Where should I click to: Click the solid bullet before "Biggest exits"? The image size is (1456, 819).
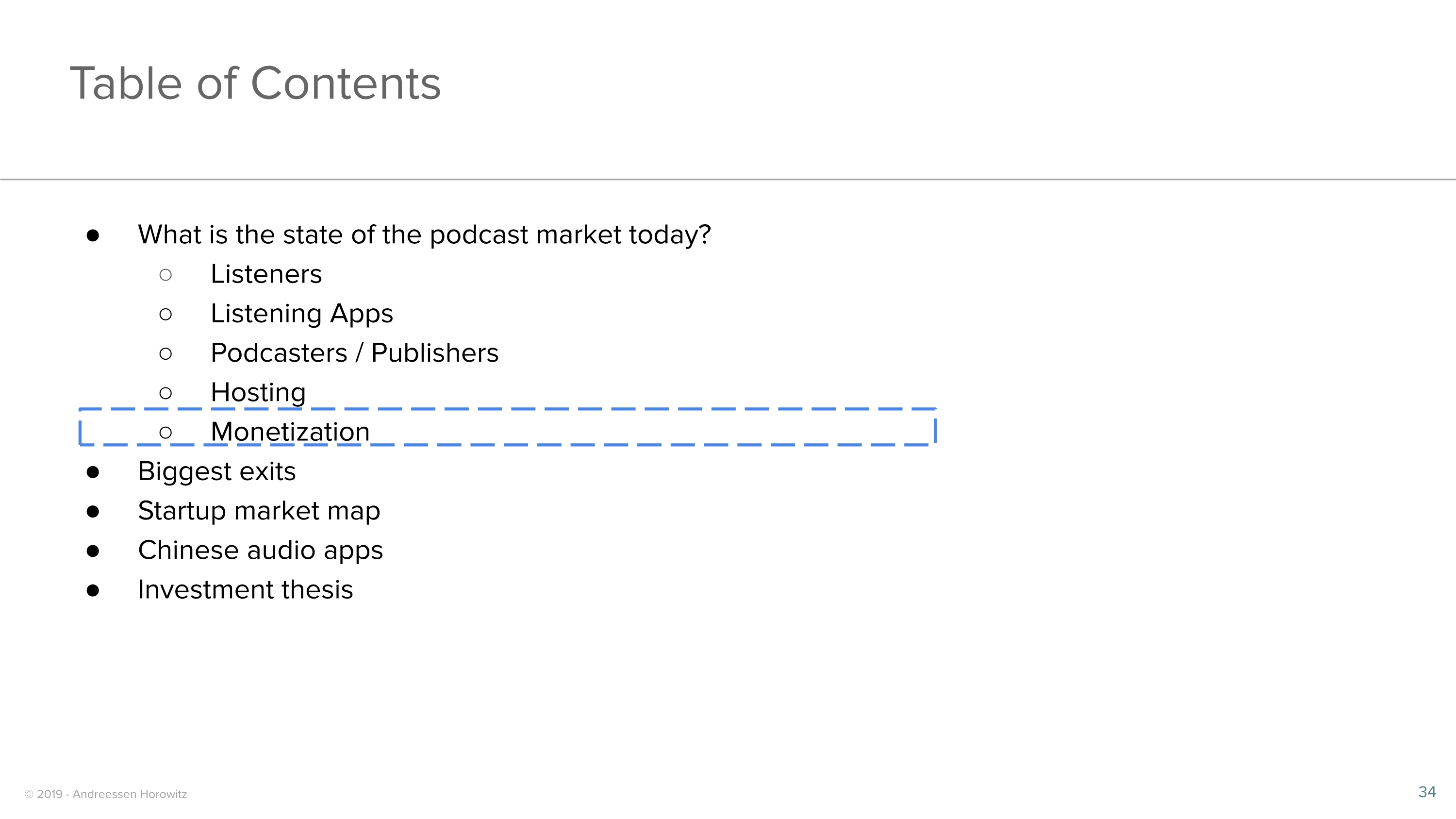point(93,472)
